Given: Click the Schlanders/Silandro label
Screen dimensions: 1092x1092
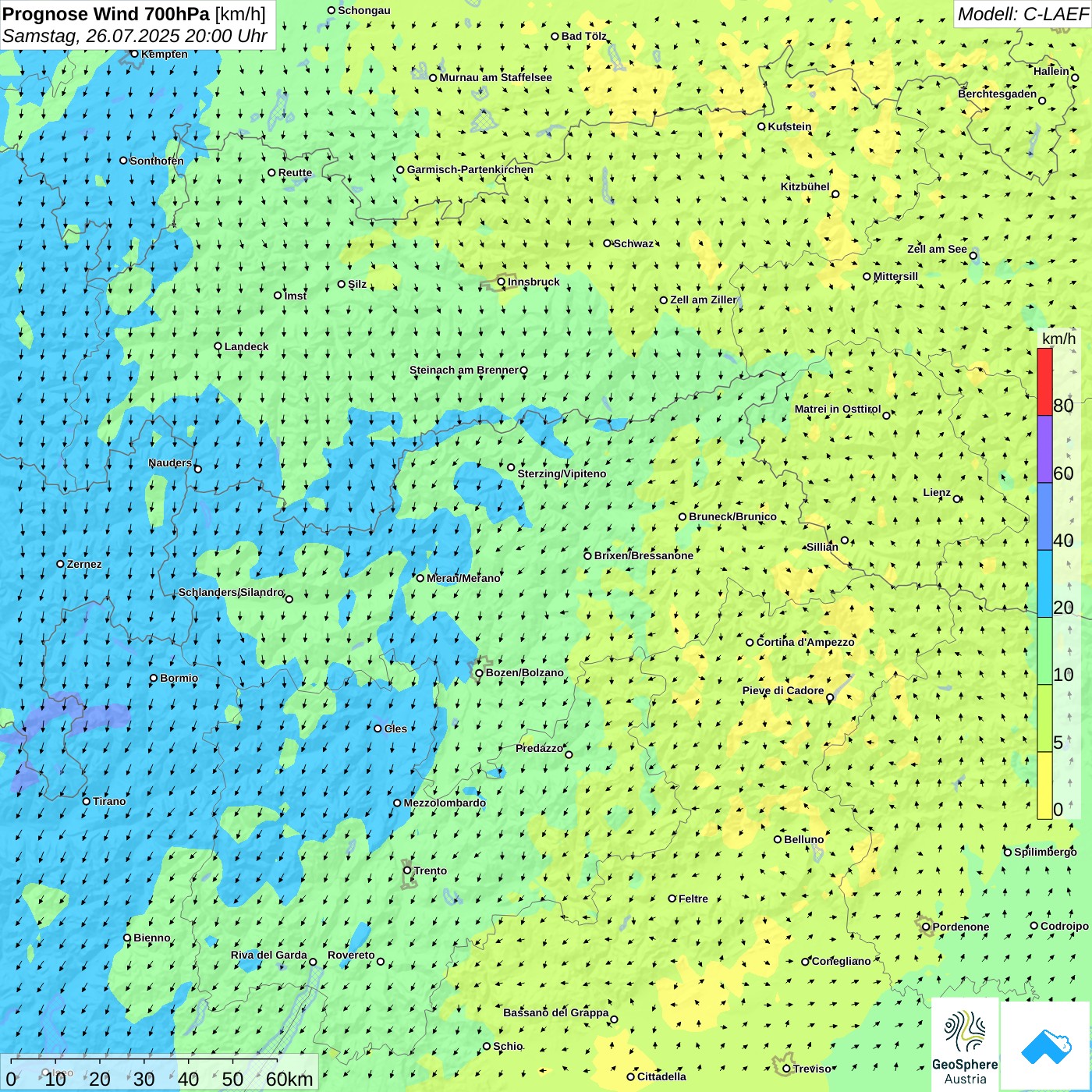Looking at the screenshot, I should point(231,592).
